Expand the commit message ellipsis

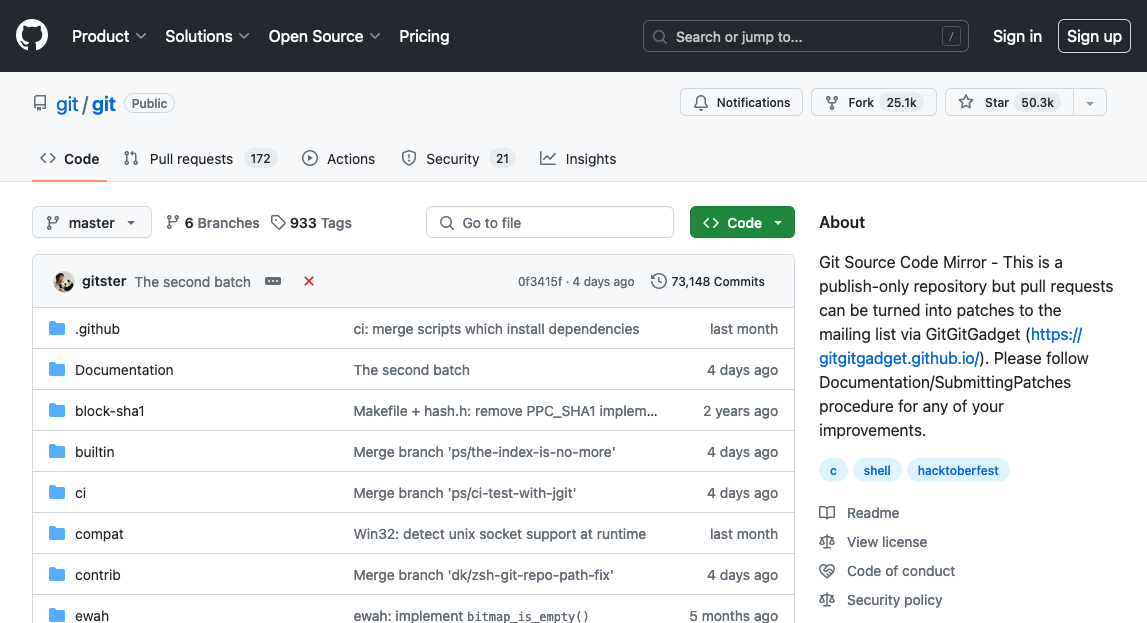273,282
